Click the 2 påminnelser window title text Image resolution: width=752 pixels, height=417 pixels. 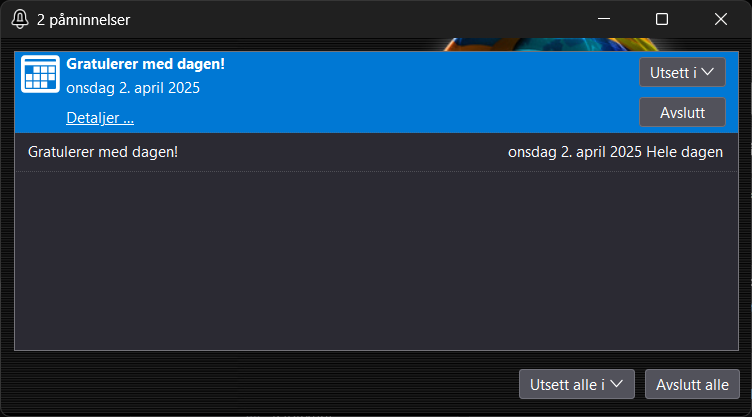click(x=83, y=20)
